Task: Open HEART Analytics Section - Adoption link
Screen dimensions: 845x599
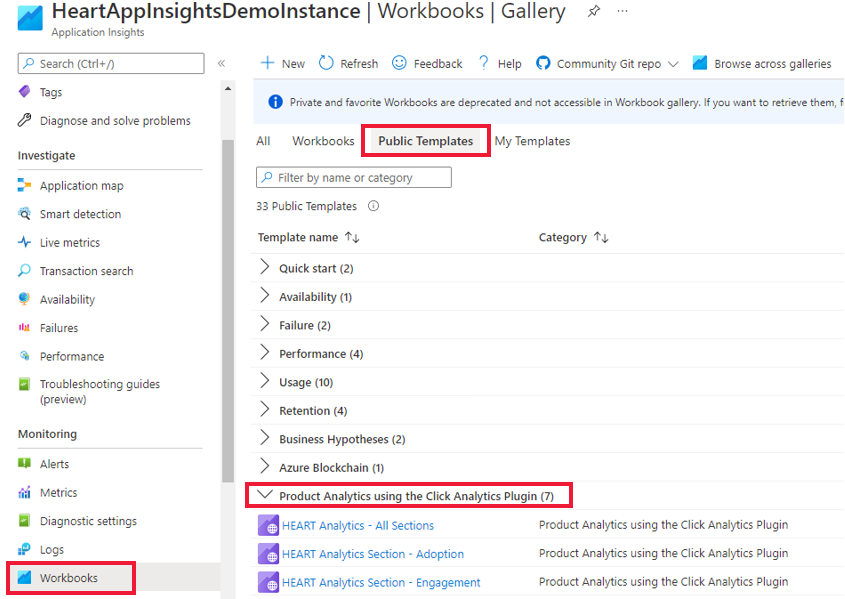Action: click(373, 554)
